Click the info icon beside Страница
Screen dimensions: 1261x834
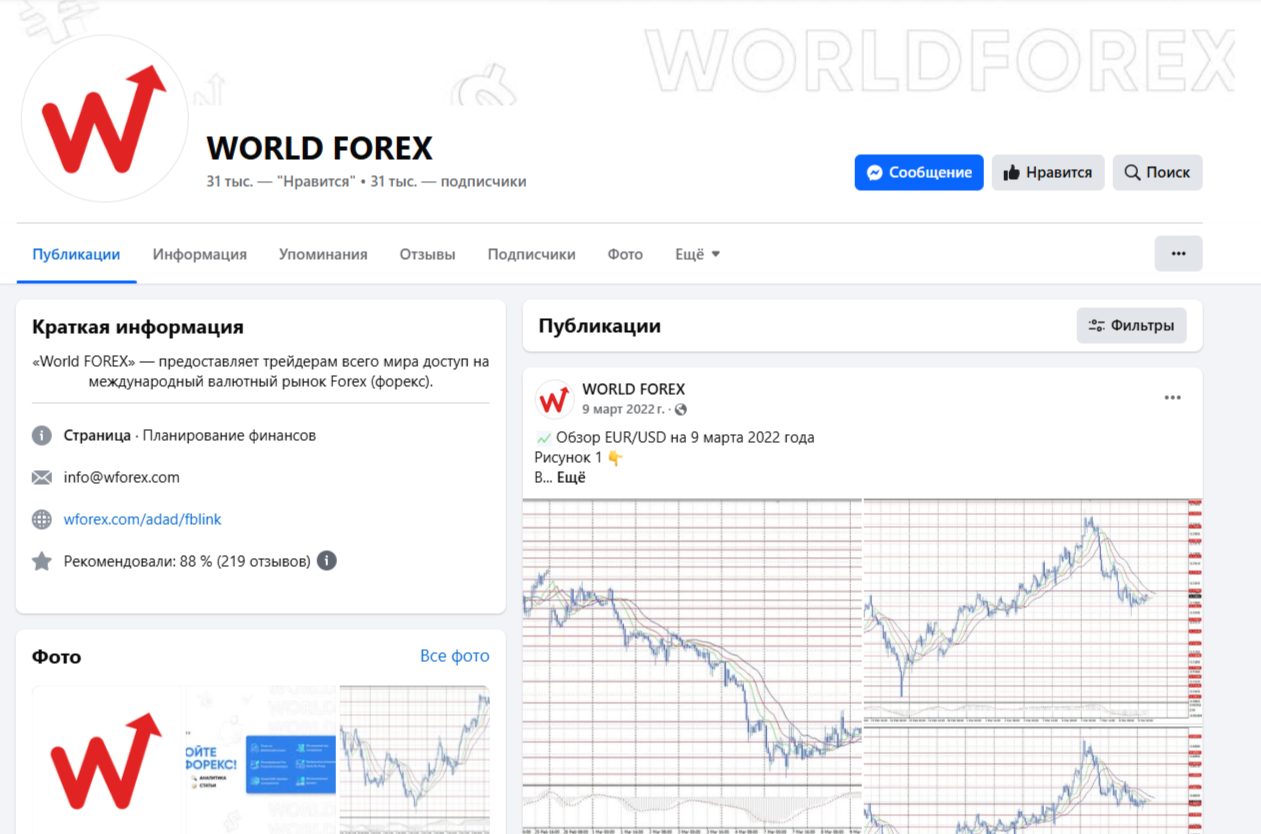point(41,436)
